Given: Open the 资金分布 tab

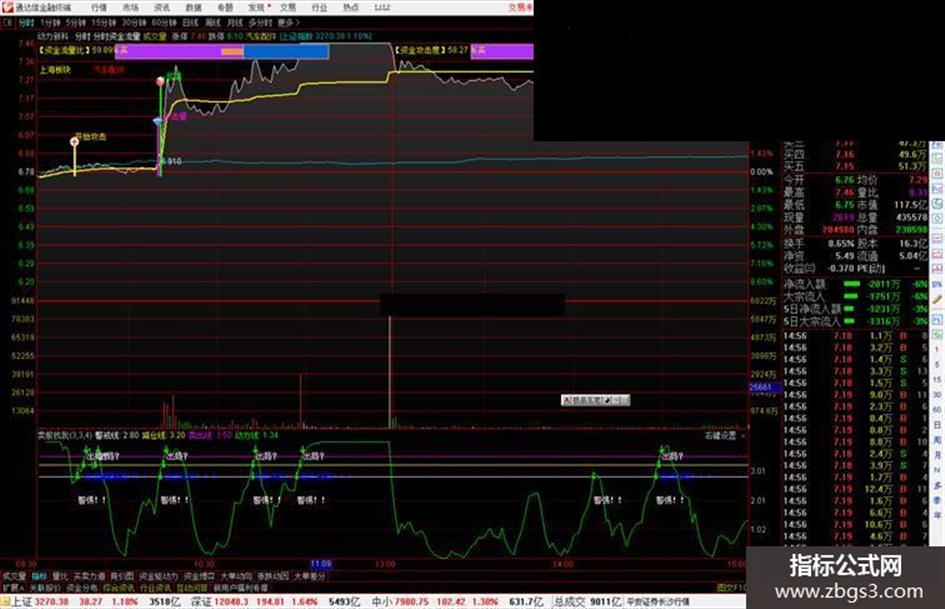Looking at the screenshot, I should pyautogui.click(x=82, y=587).
